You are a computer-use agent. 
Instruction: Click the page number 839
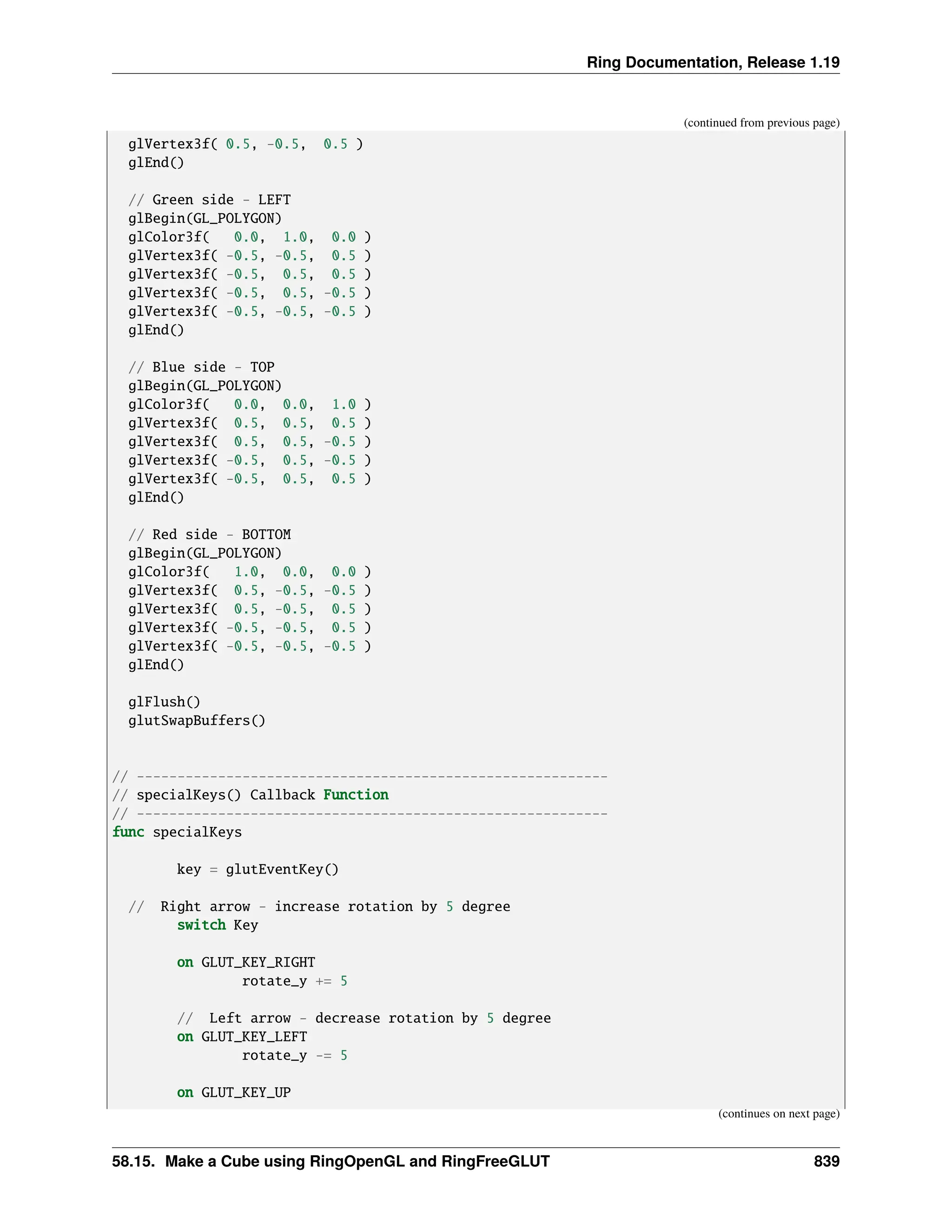point(826,1161)
